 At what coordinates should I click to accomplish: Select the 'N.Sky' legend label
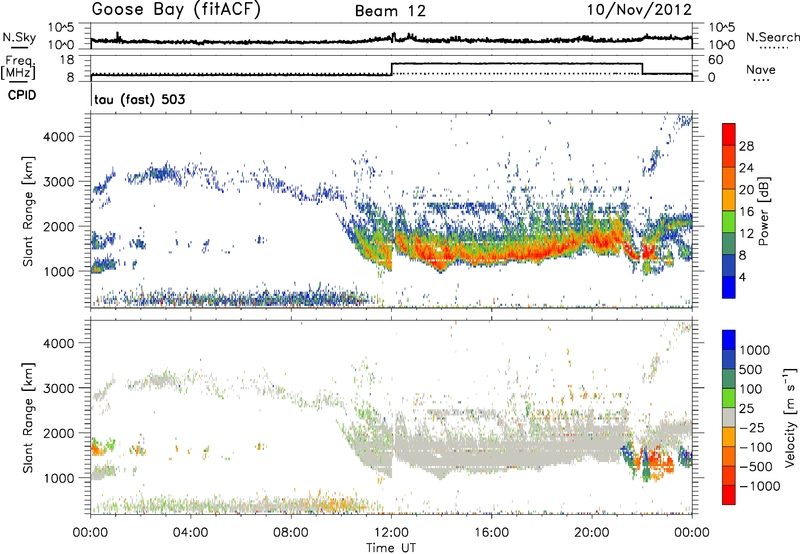click(19, 37)
